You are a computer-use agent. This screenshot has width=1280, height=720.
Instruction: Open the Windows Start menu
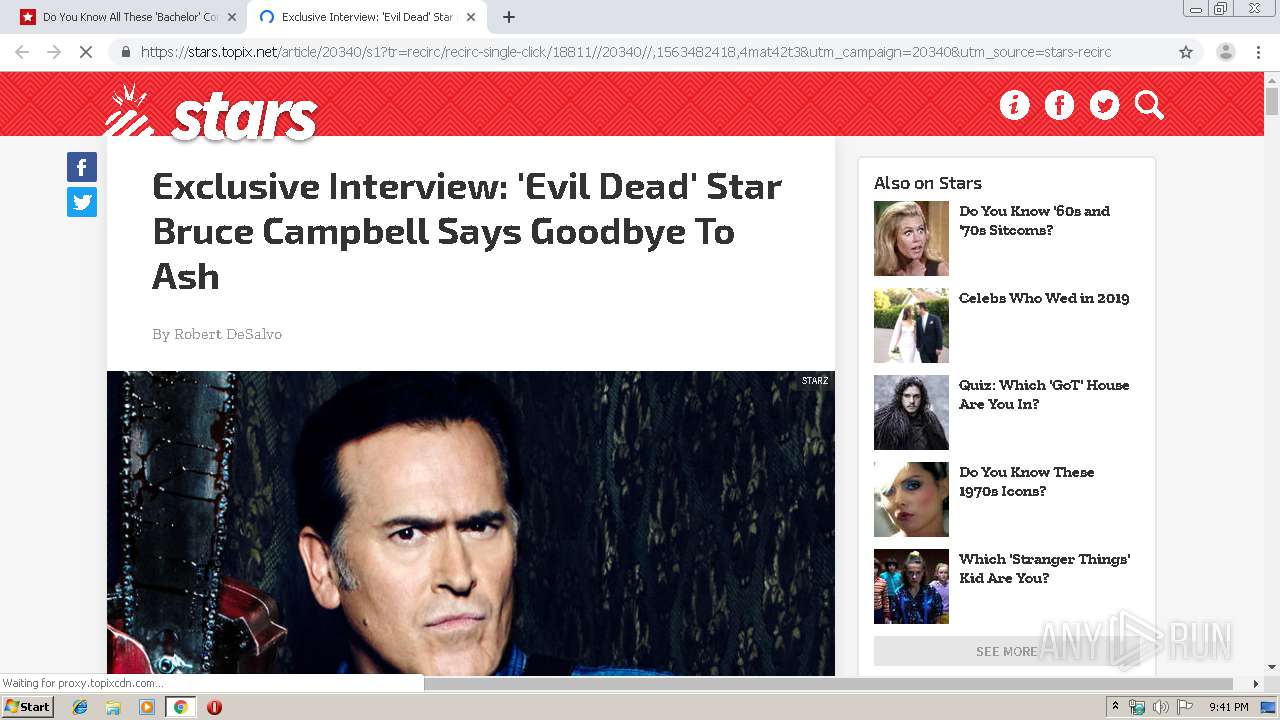(28, 707)
